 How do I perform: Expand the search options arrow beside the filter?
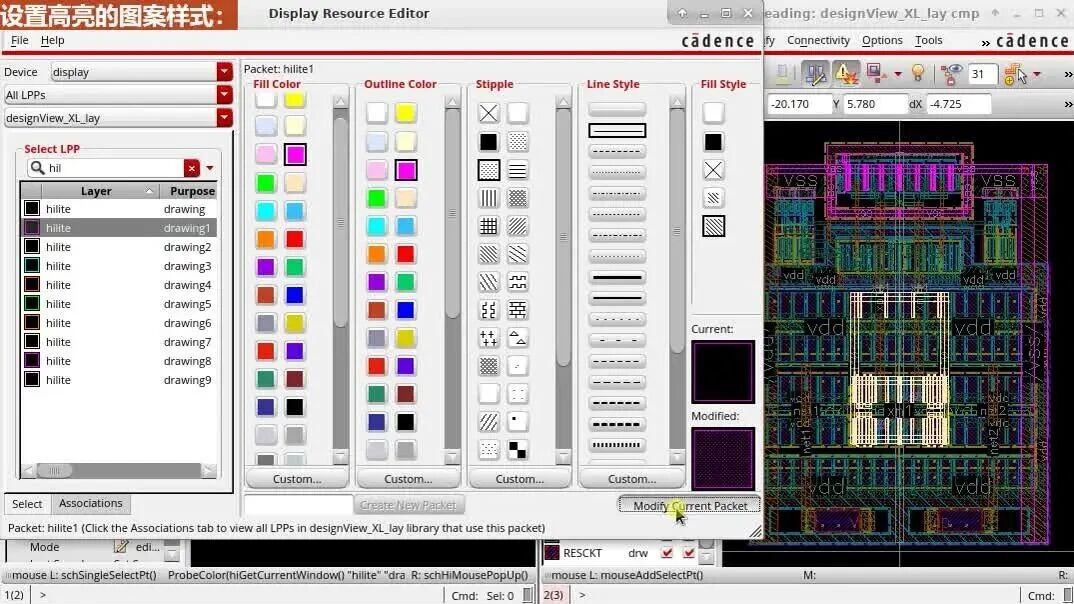[210, 168]
